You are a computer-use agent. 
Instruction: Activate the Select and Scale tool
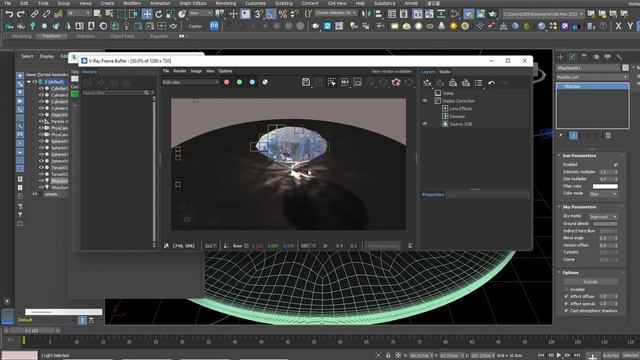tap(170, 14)
